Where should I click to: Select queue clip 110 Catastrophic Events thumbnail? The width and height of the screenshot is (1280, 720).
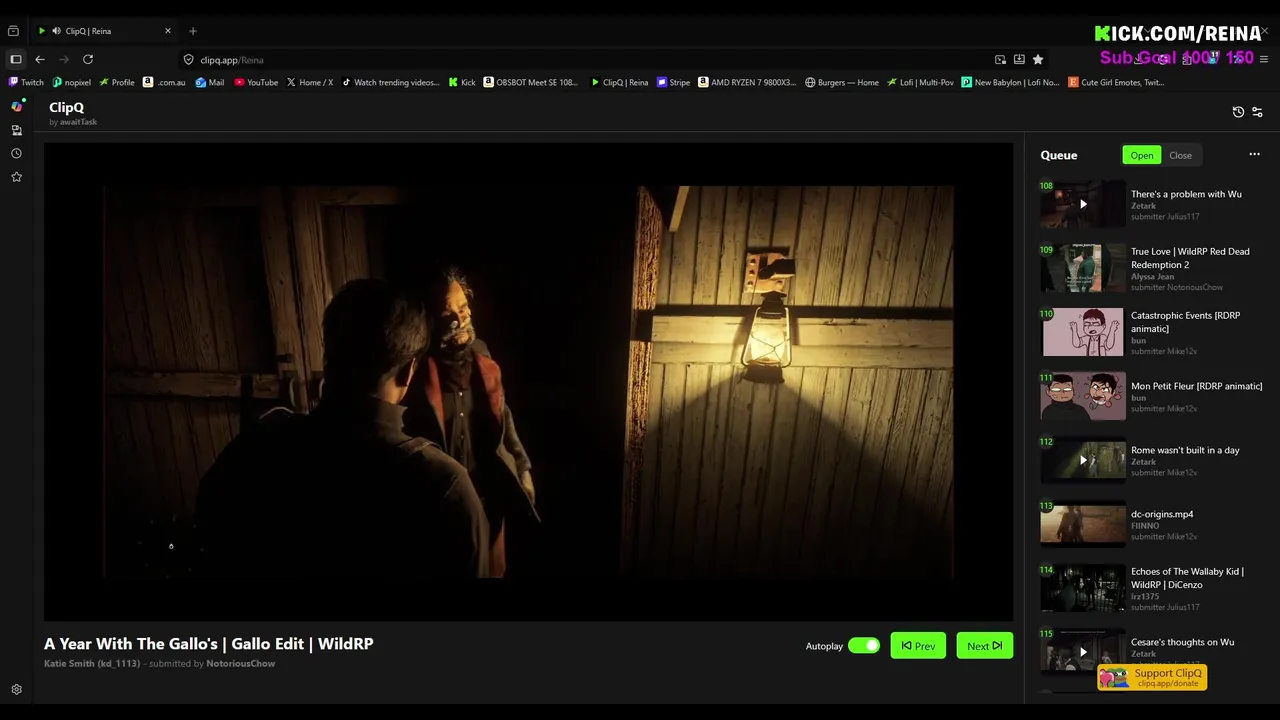[x=1083, y=332]
